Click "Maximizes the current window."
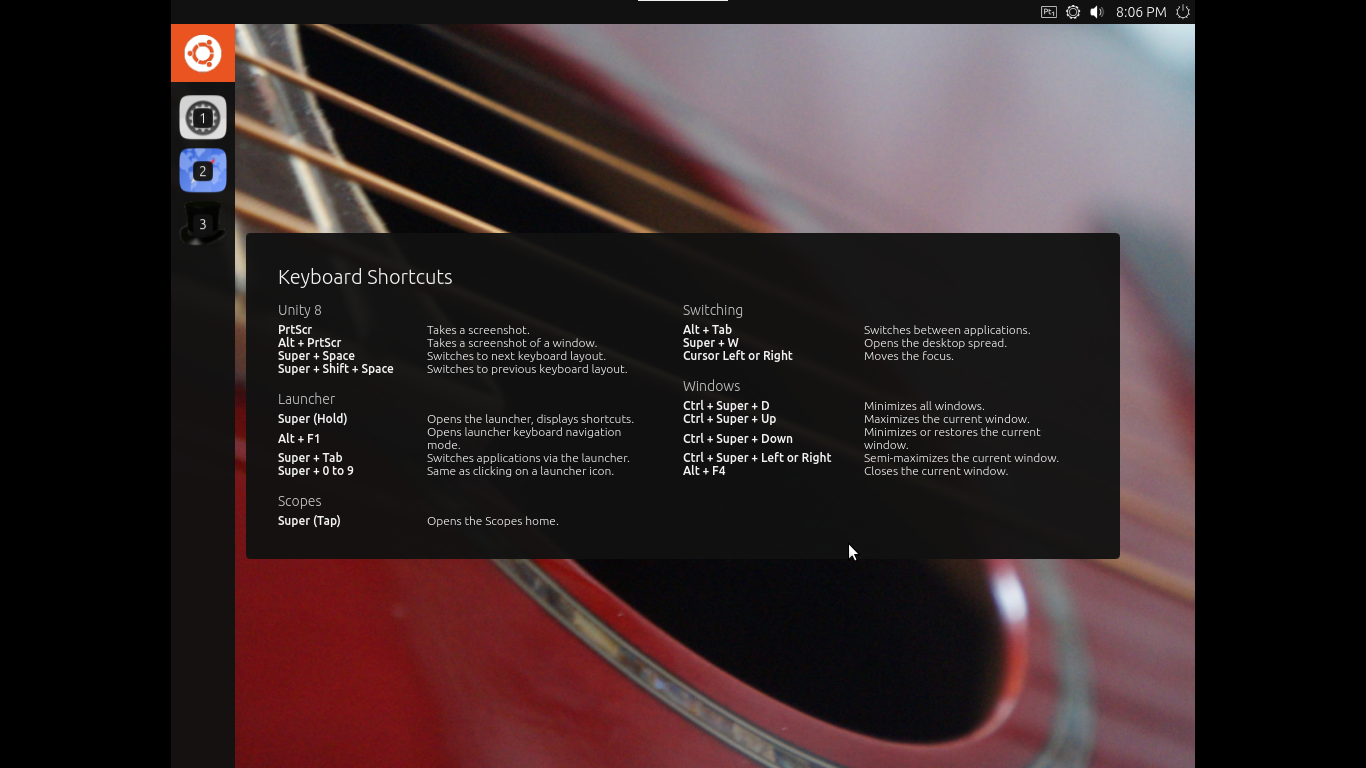This screenshot has height=768, width=1366. coord(947,419)
